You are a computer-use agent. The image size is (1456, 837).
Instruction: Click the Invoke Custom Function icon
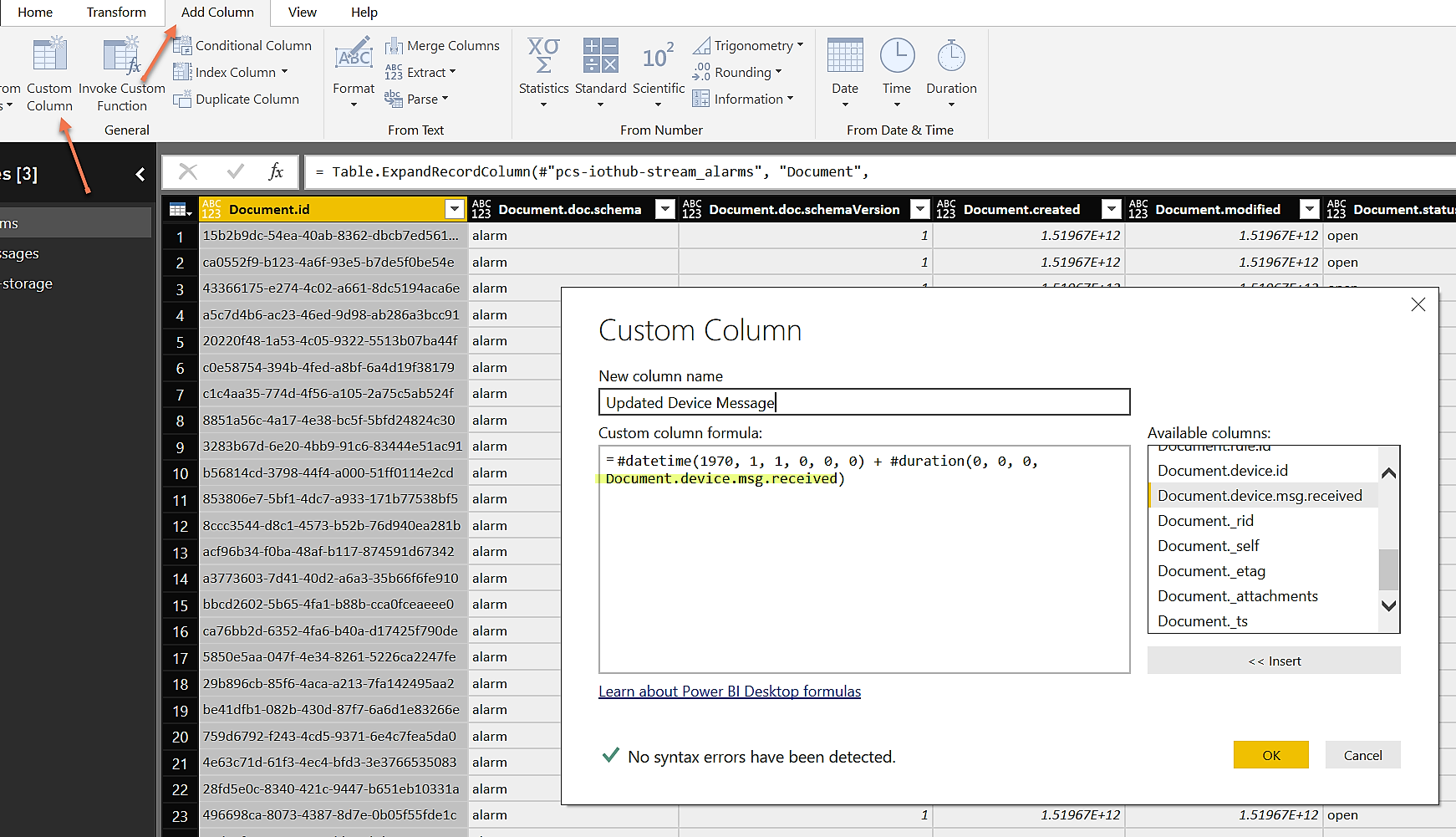pos(121,56)
